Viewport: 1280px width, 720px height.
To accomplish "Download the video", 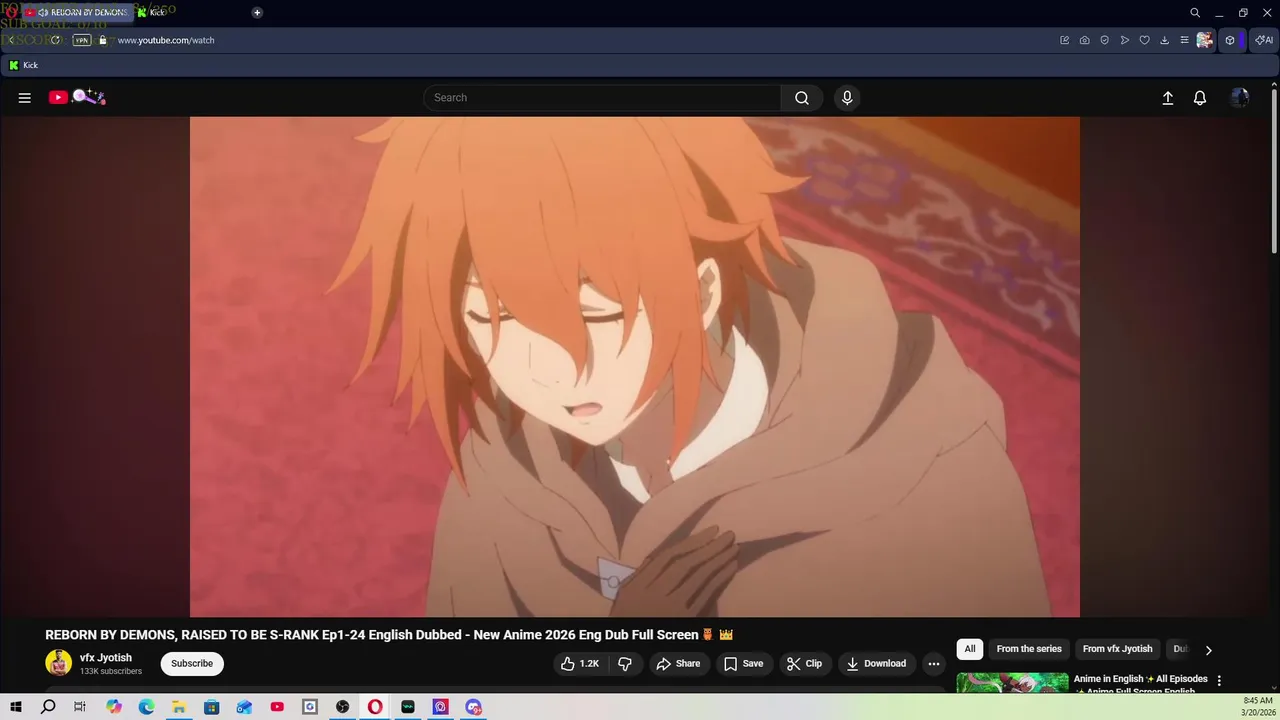I will [876, 664].
